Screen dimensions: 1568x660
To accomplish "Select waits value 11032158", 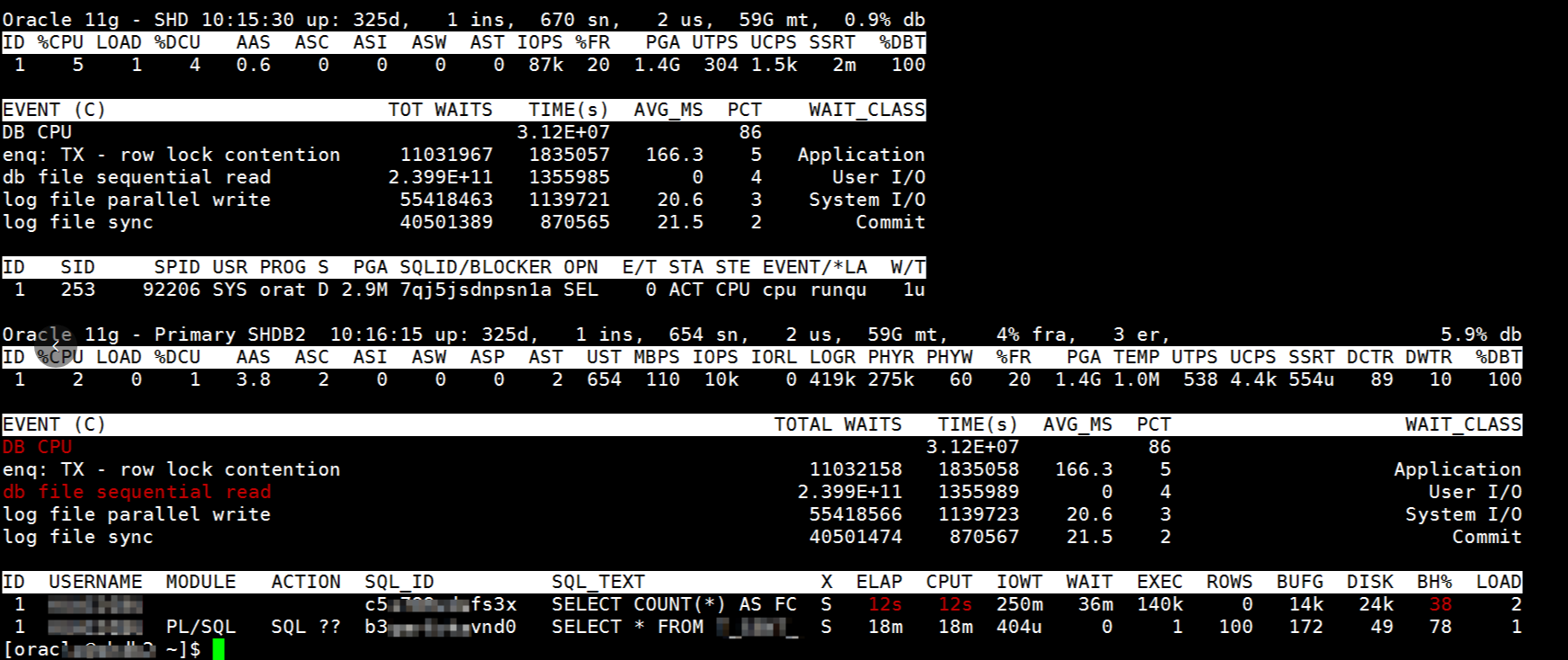I will (x=856, y=469).
